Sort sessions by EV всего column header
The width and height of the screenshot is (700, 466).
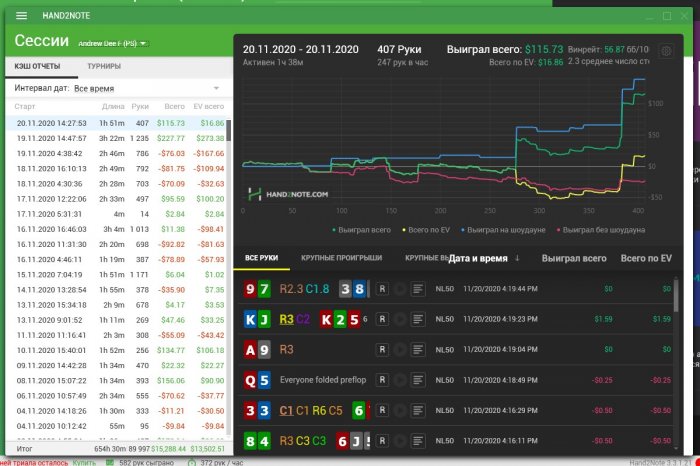click(x=208, y=106)
